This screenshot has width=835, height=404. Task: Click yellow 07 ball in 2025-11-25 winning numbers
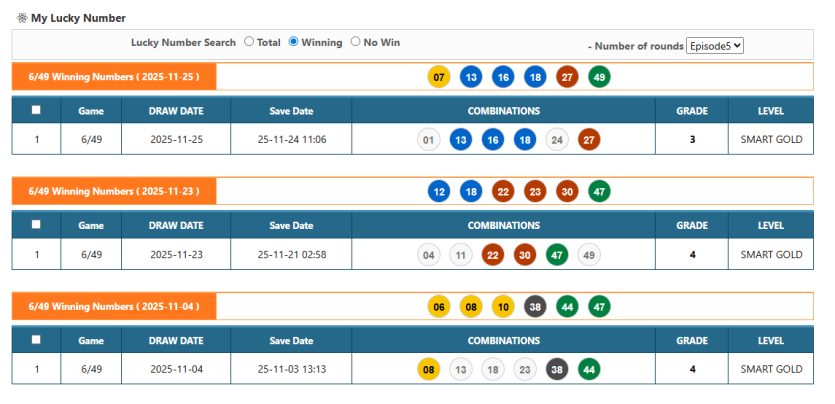click(438, 77)
